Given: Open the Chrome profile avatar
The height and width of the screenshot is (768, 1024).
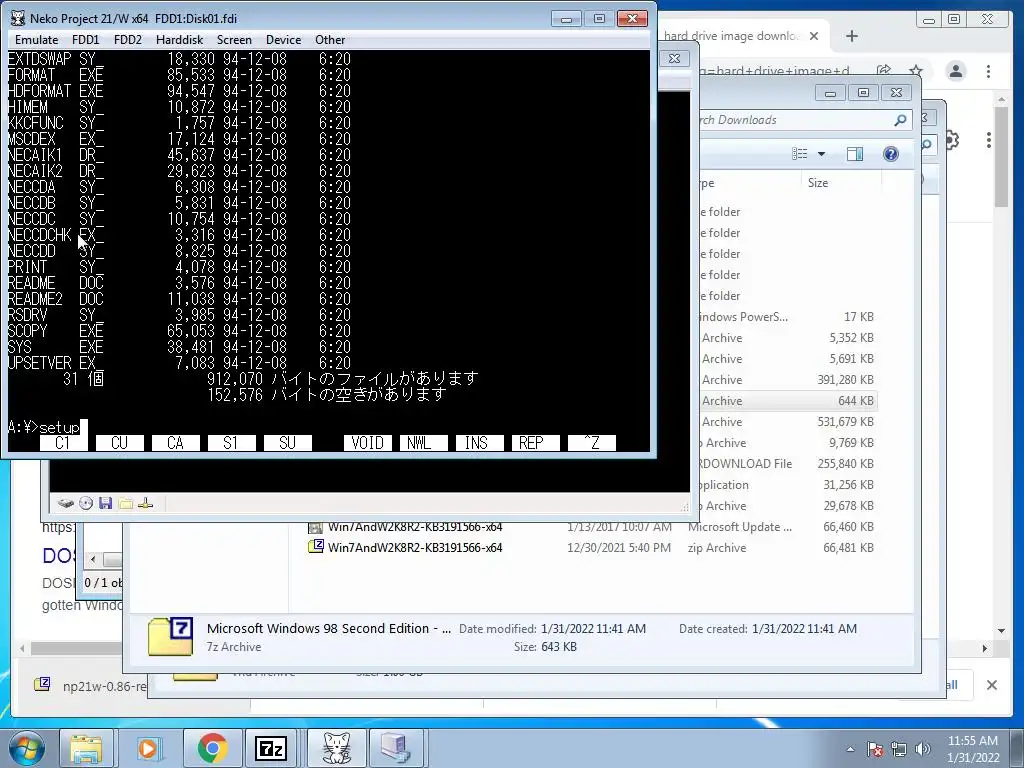Looking at the screenshot, I should pos(955,71).
